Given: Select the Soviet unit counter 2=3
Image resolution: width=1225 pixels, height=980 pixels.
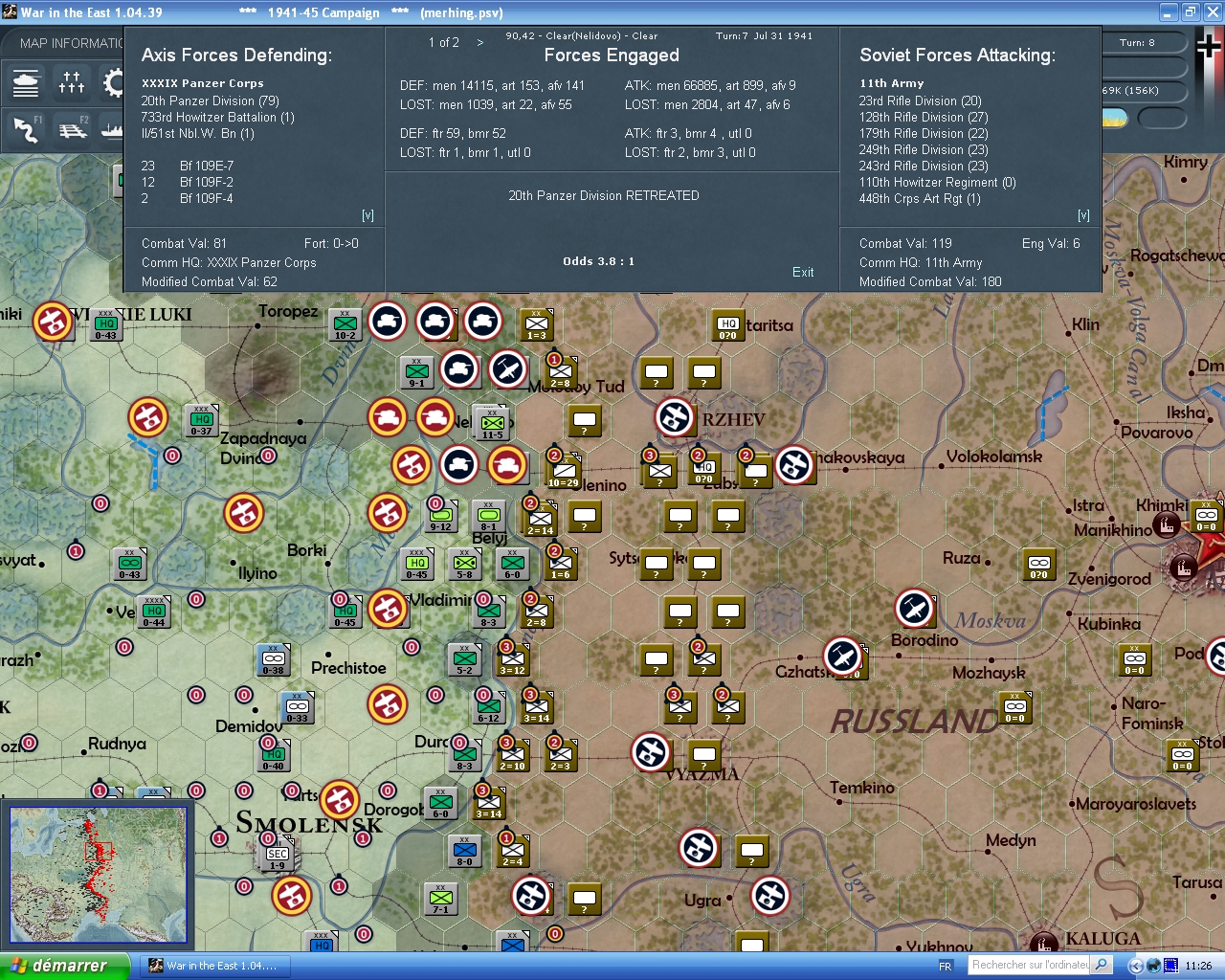Looking at the screenshot, I should [x=560, y=755].
